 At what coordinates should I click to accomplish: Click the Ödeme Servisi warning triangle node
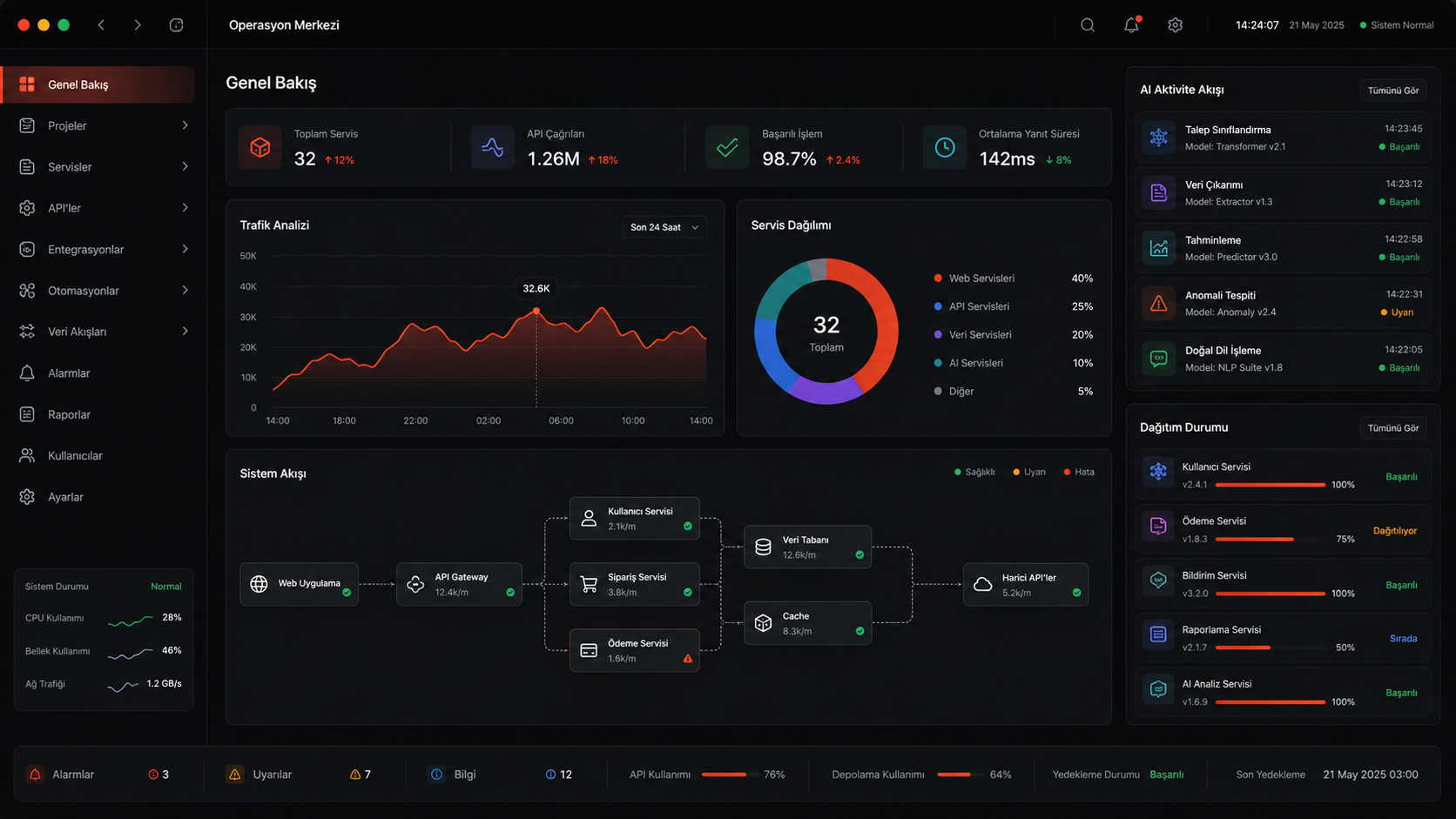[x=688, y=659]
